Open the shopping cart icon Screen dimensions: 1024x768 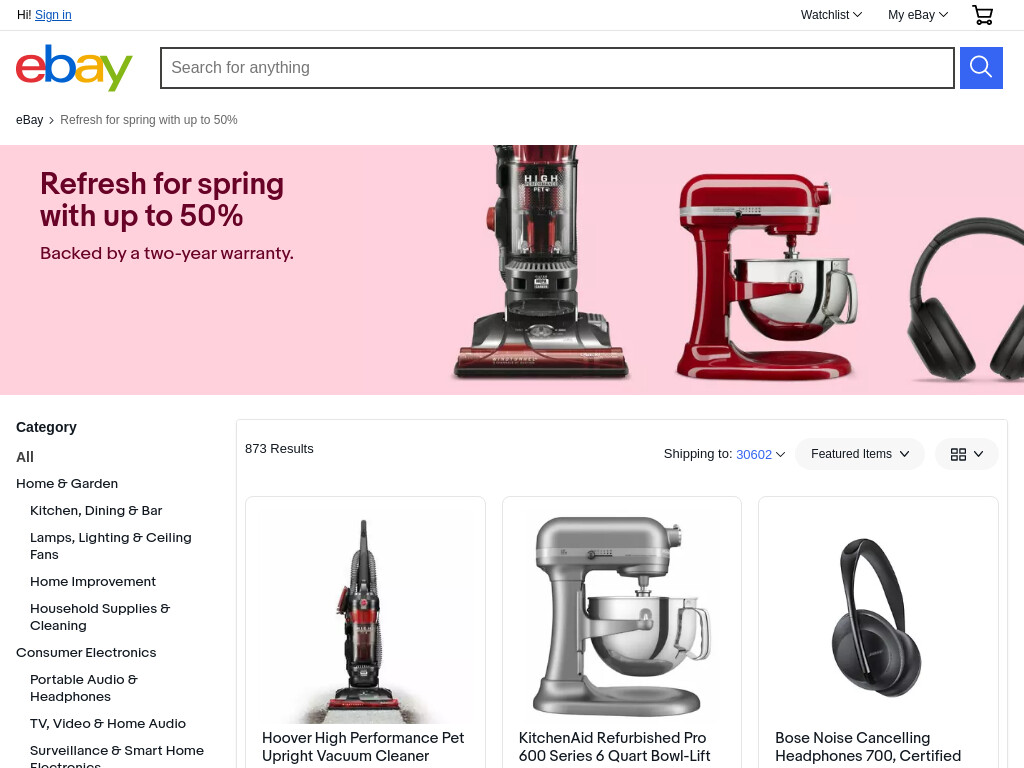[x=982, y=15]
